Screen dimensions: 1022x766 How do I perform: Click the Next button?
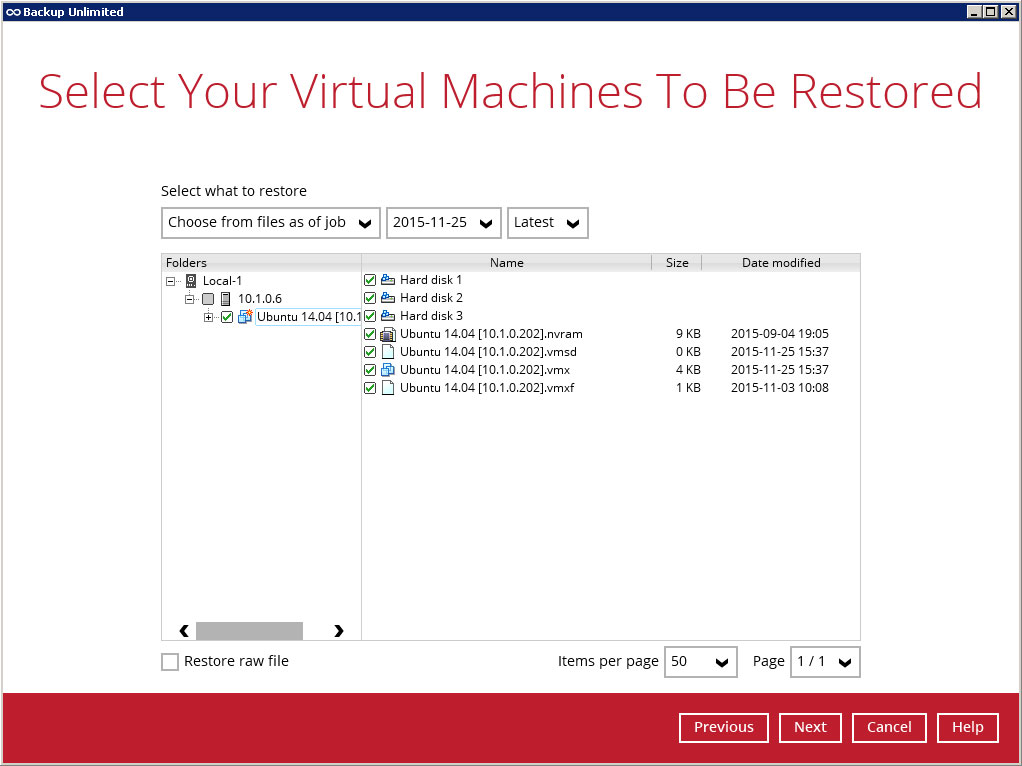(x=810, y=728)
